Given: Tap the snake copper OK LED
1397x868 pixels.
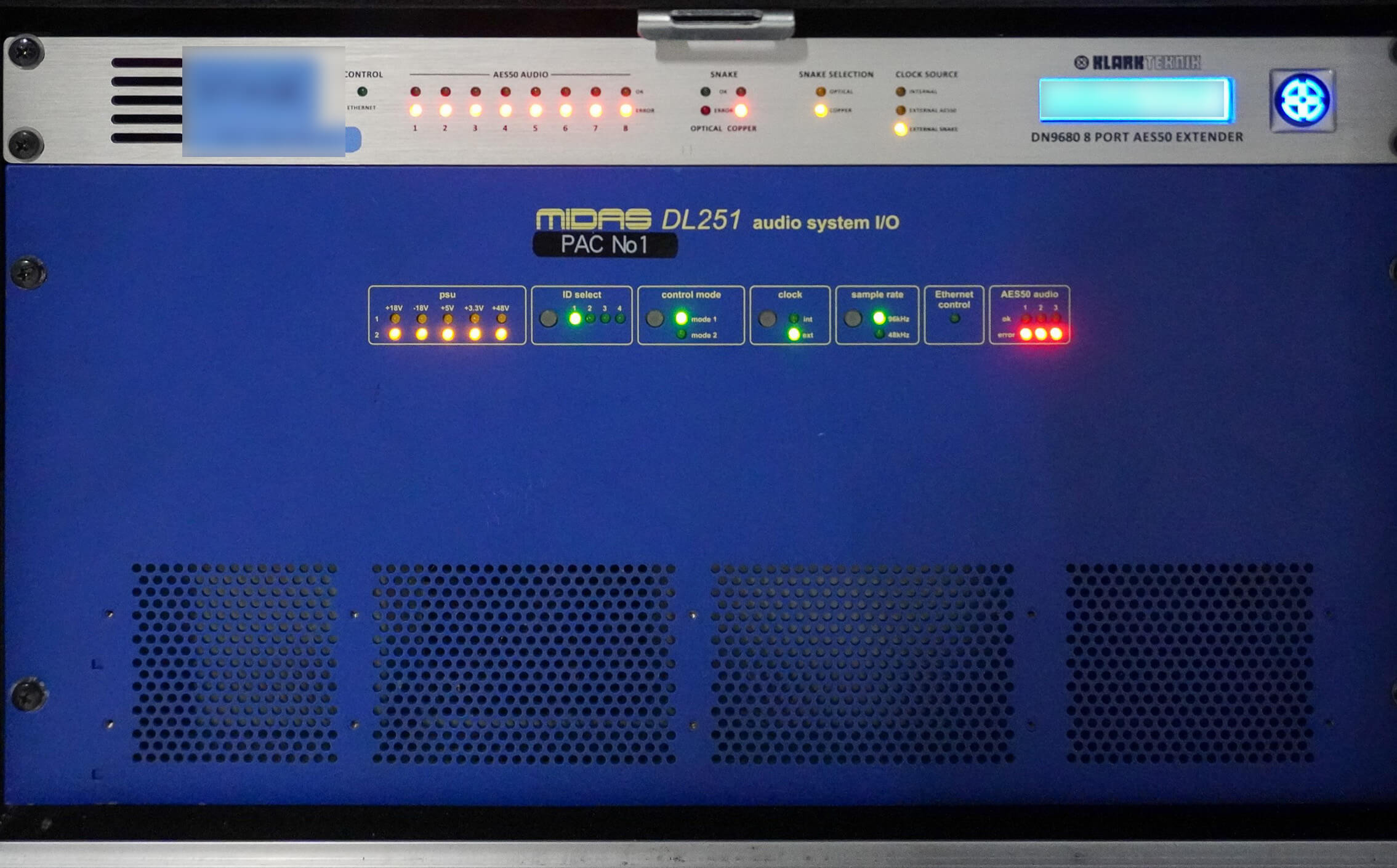Looking at the screenshot, I should [x=741, y=92].
